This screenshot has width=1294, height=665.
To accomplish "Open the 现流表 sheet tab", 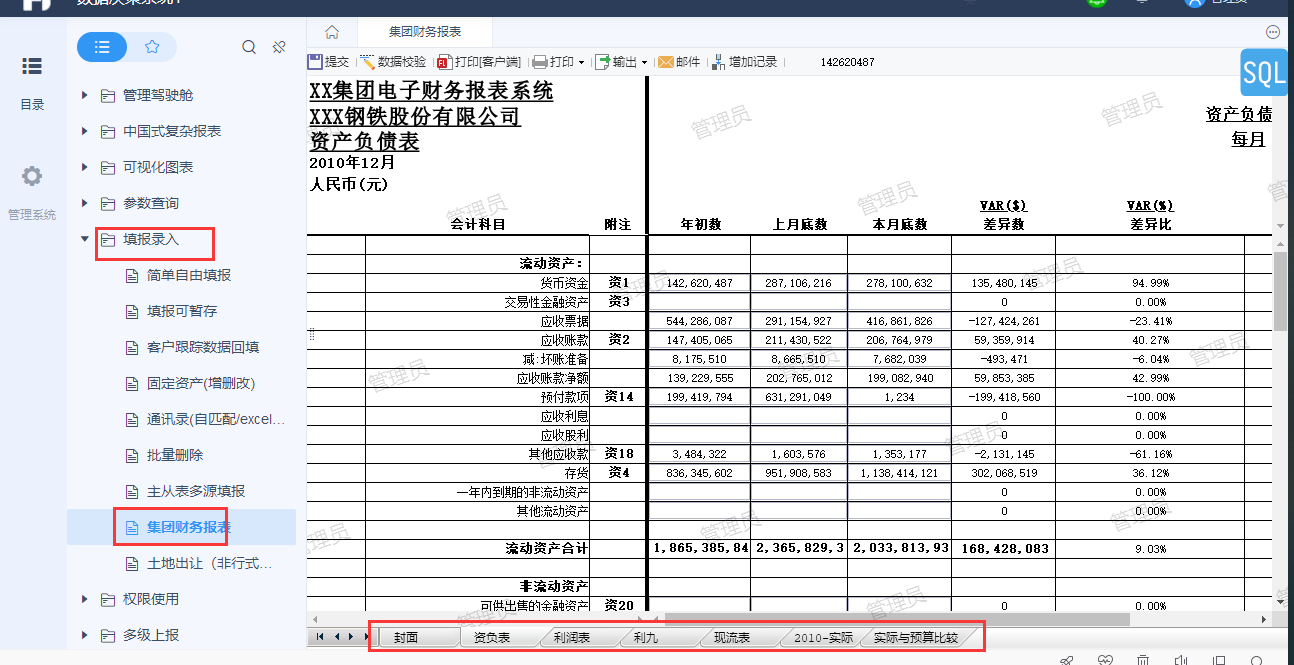I will click(x=731, y=637).
